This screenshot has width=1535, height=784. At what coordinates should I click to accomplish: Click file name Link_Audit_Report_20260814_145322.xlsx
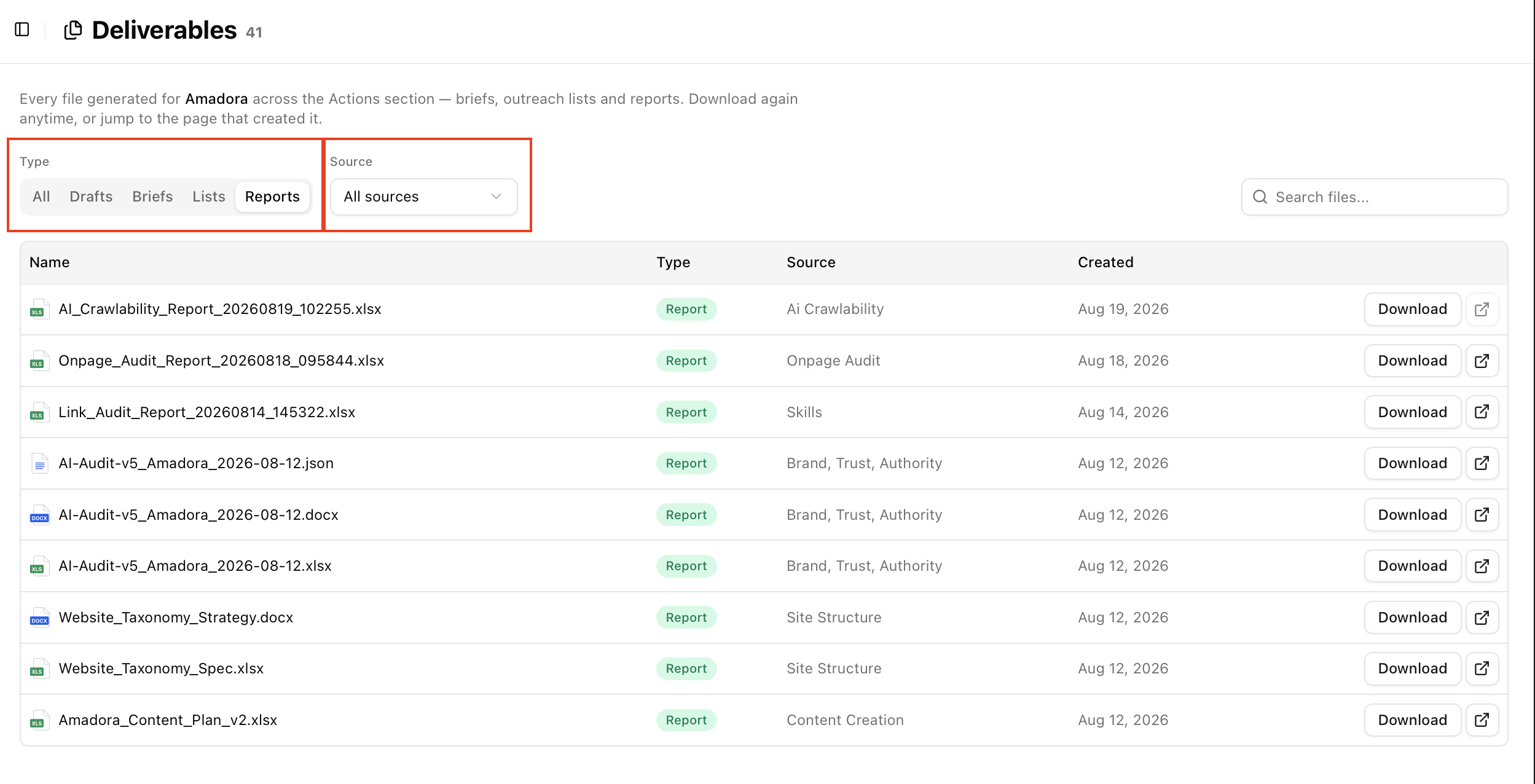(x=207, y=412)
